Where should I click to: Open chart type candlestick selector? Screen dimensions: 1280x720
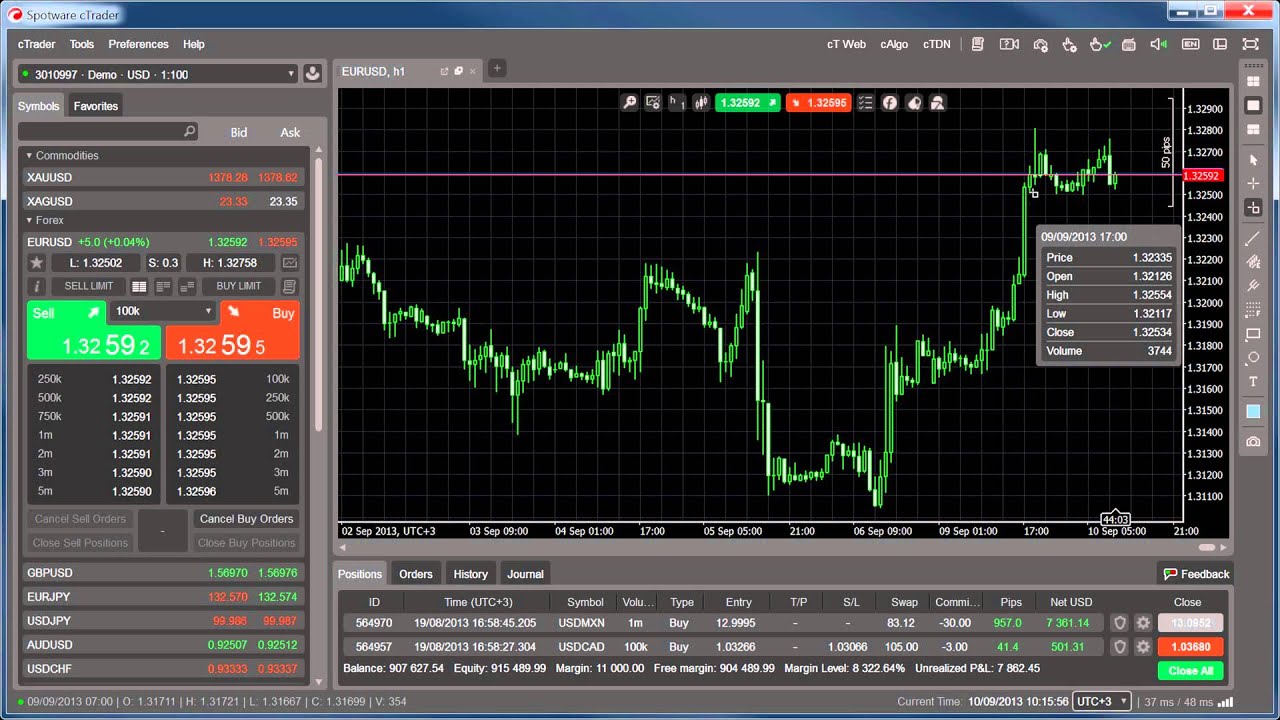pos(701,102)
